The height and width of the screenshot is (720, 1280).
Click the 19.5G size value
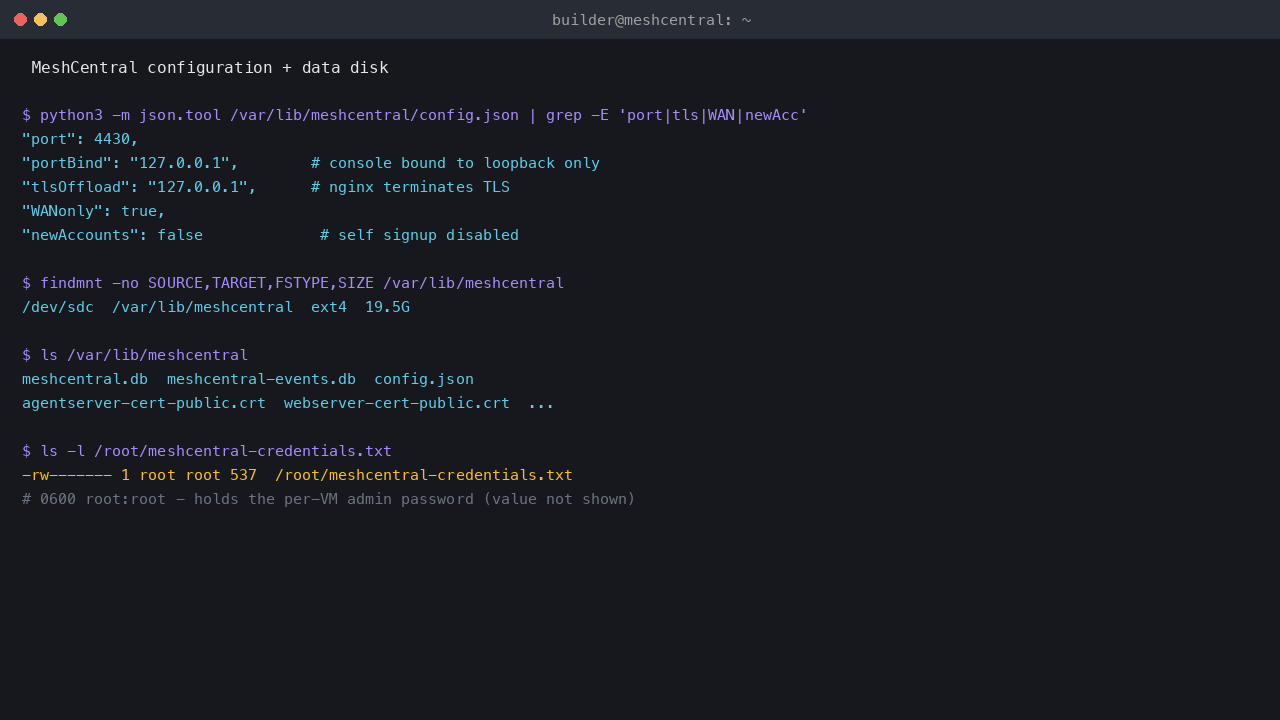pyautogui.click(x=387, y=307)
